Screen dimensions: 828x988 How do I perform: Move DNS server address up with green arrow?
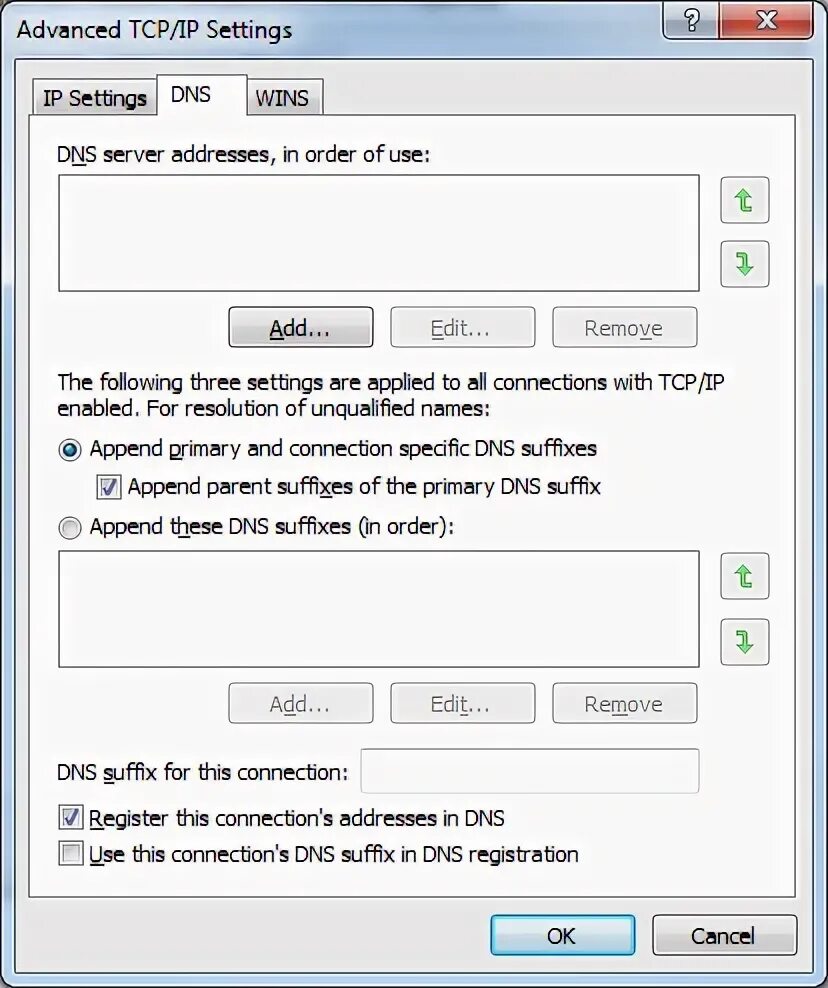pos(744,200)
